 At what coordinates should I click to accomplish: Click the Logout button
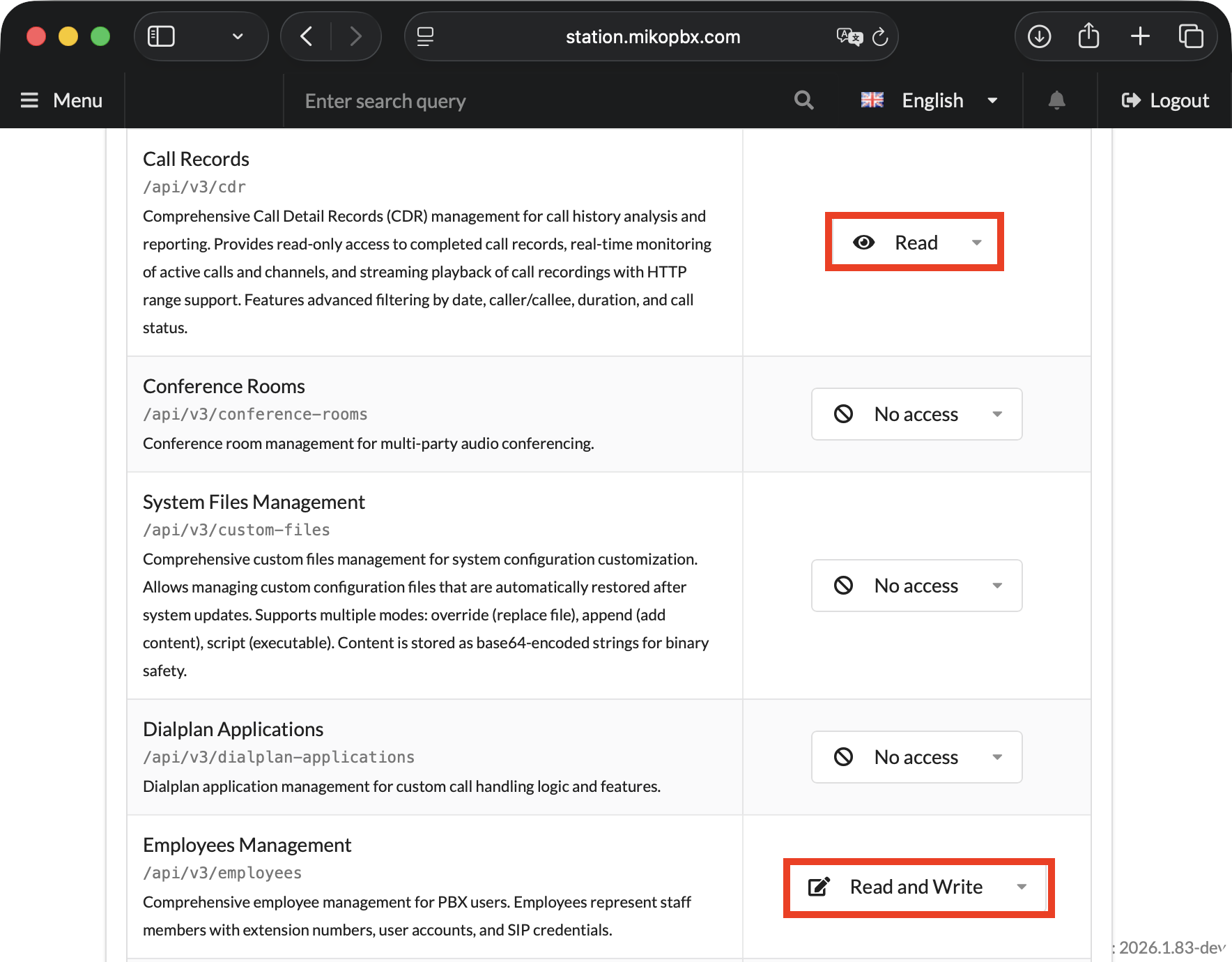(x=1165, y=100)
